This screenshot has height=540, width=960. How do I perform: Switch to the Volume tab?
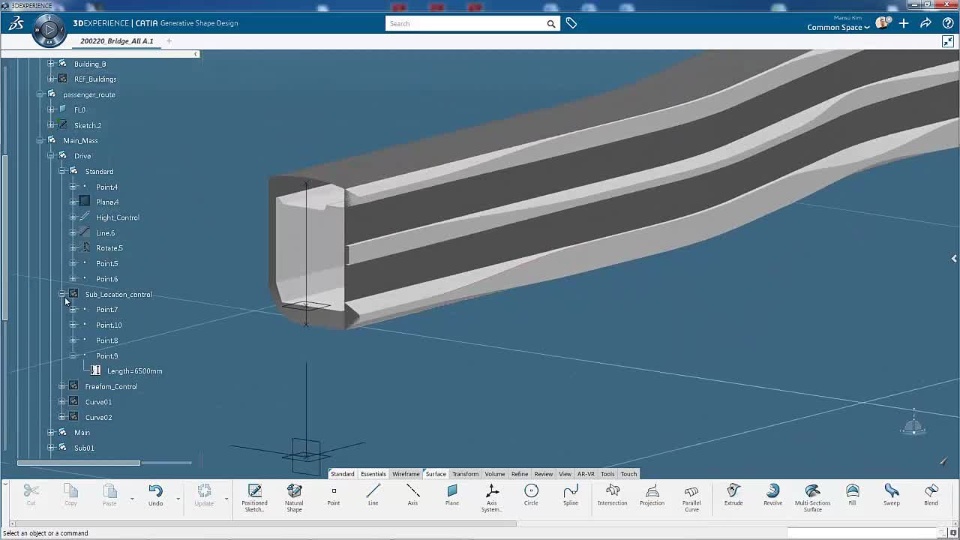495,474
